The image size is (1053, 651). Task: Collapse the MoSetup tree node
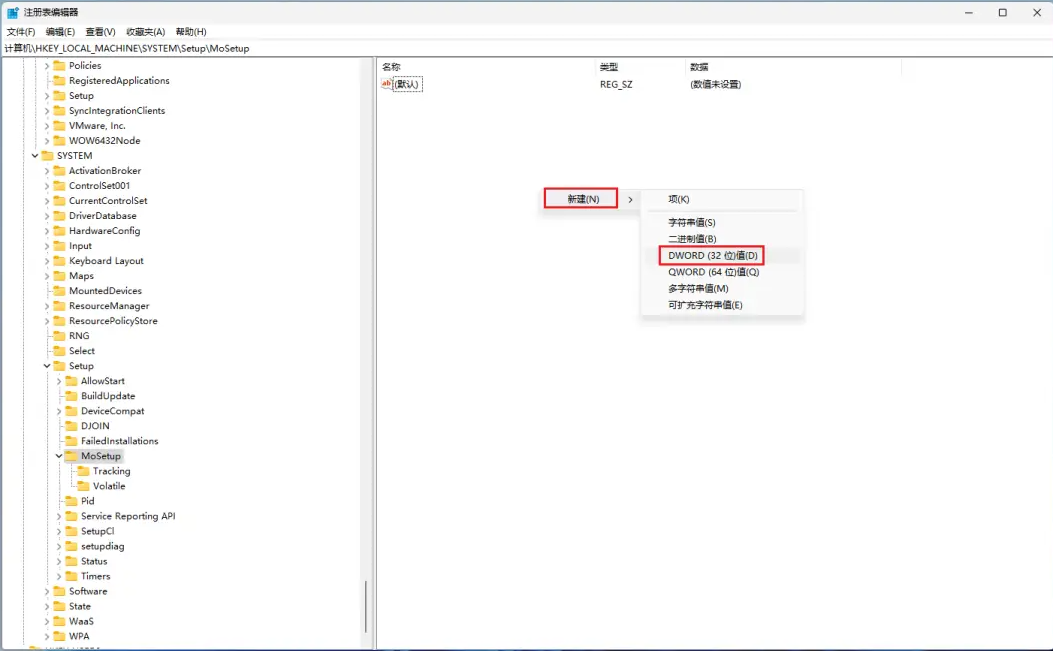pyautogui.click(x=59, y=456)
